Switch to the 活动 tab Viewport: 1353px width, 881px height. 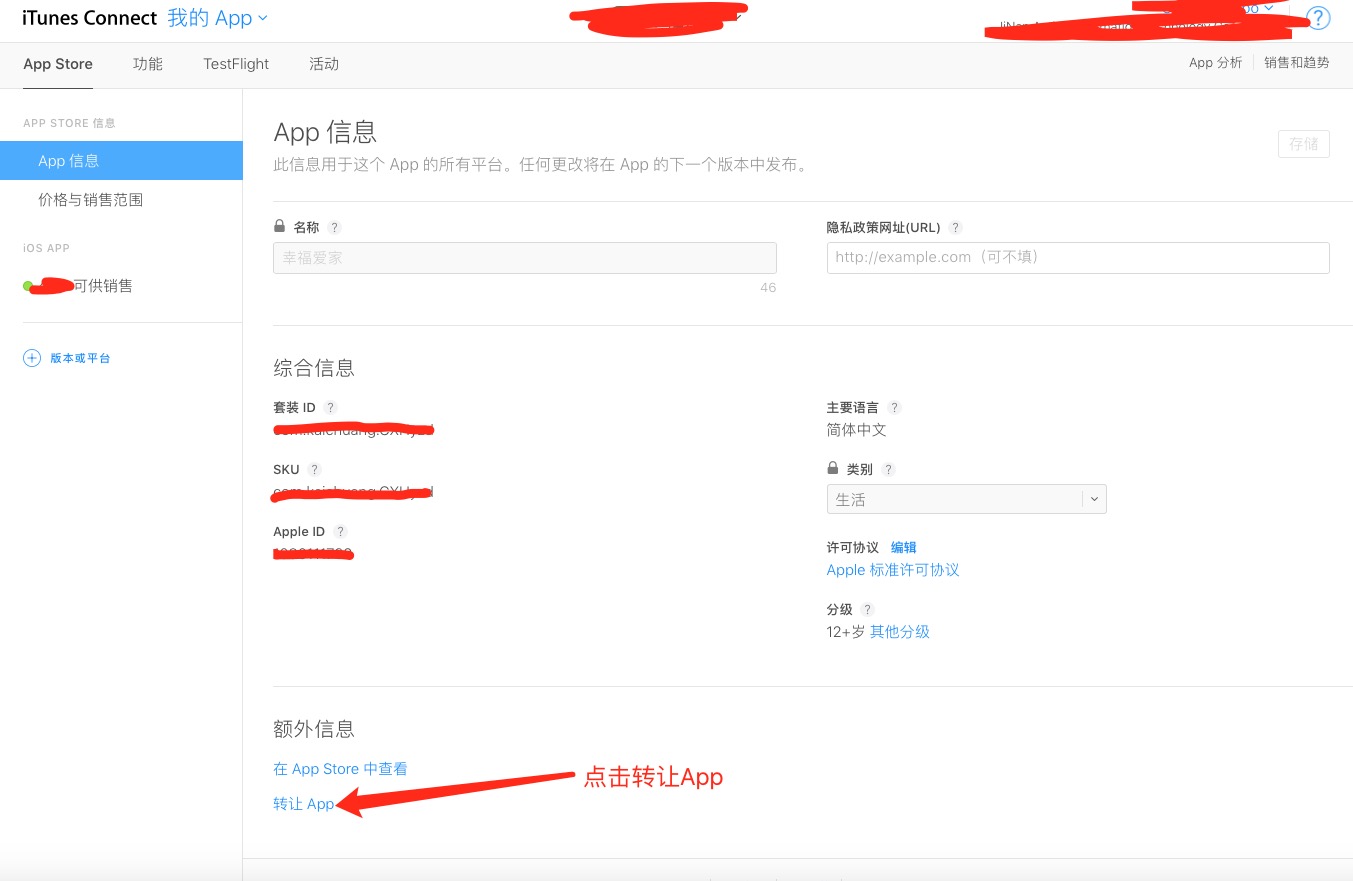click(x=324, y=64)
